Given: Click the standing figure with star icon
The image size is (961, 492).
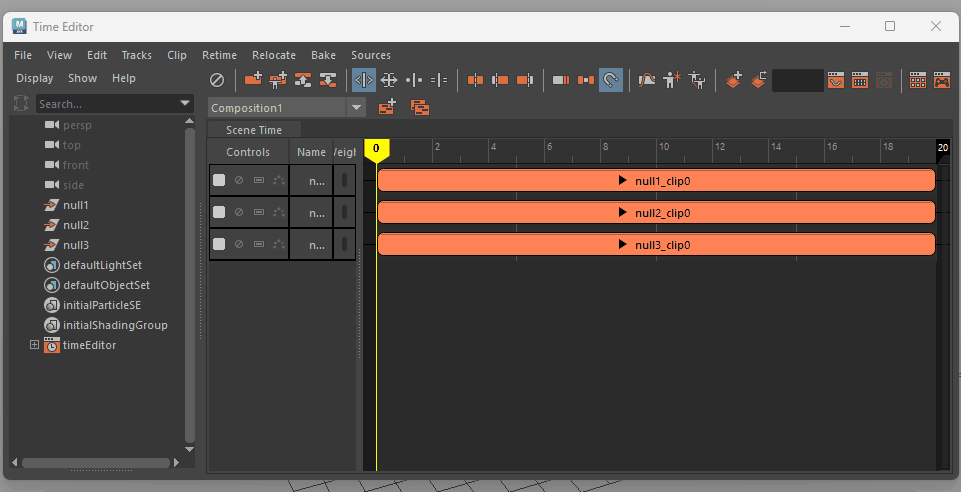Looking at the screenshot, I should pyautogui.click(x=672, y=80).
